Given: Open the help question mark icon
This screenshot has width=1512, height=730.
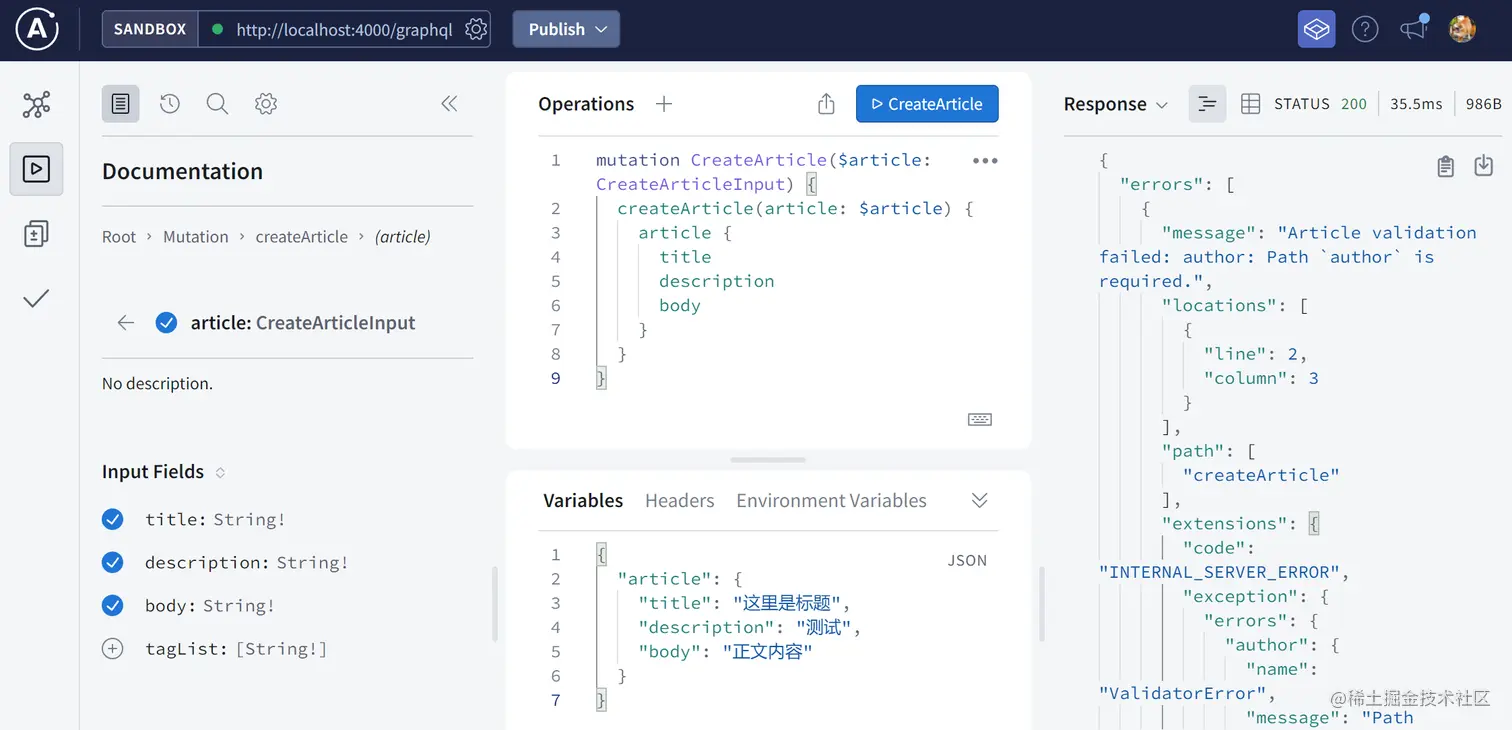Looking at the screenshot, I should point(1365,29).
